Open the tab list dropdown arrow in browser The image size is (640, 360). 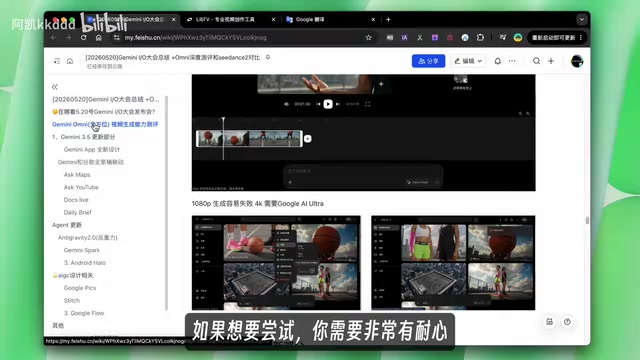(582, 19)
